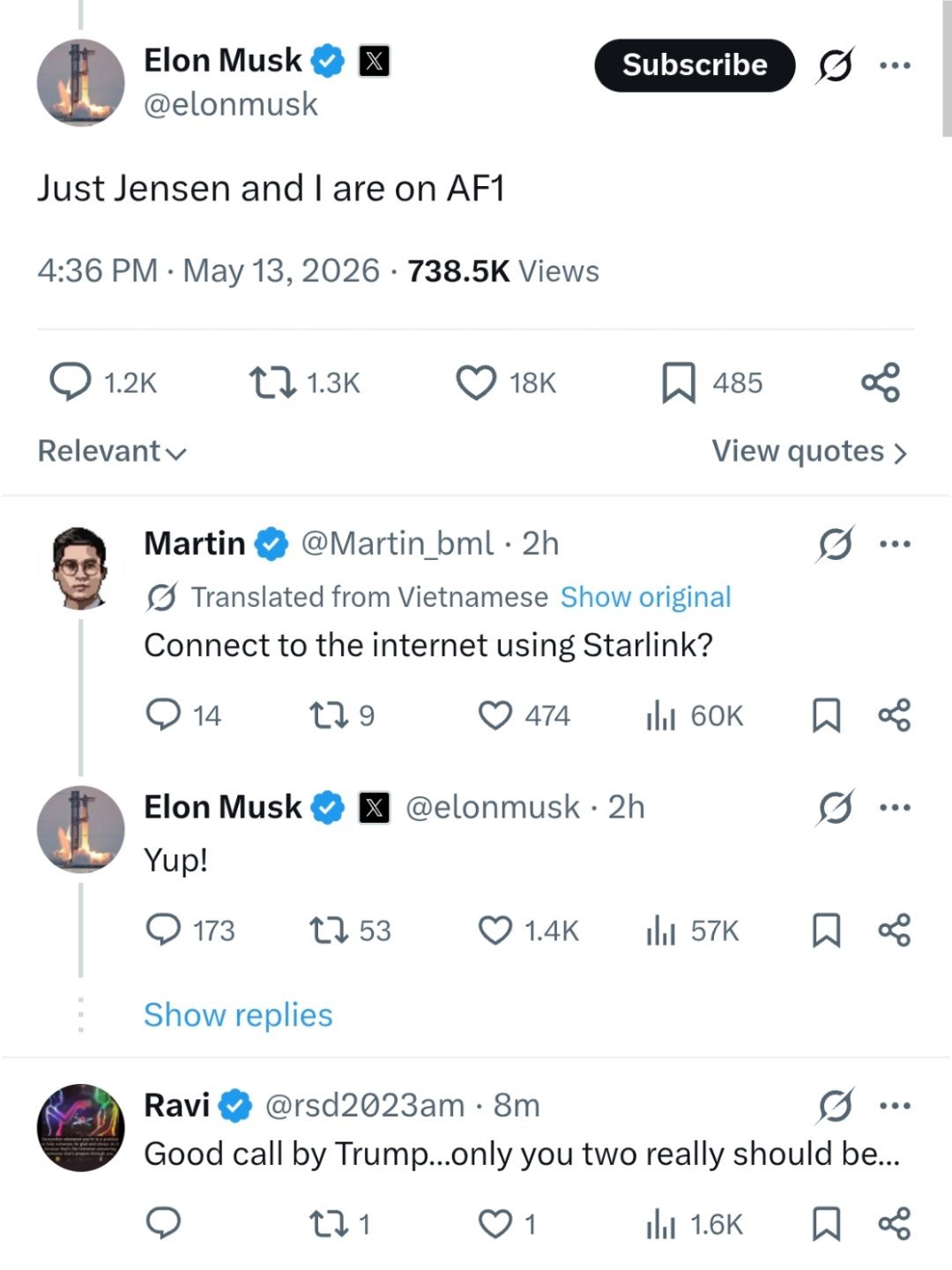Click the Subscribe button
Image resolution: width=952 pixels, height=1270 pixels.
(x=695, y=65)
